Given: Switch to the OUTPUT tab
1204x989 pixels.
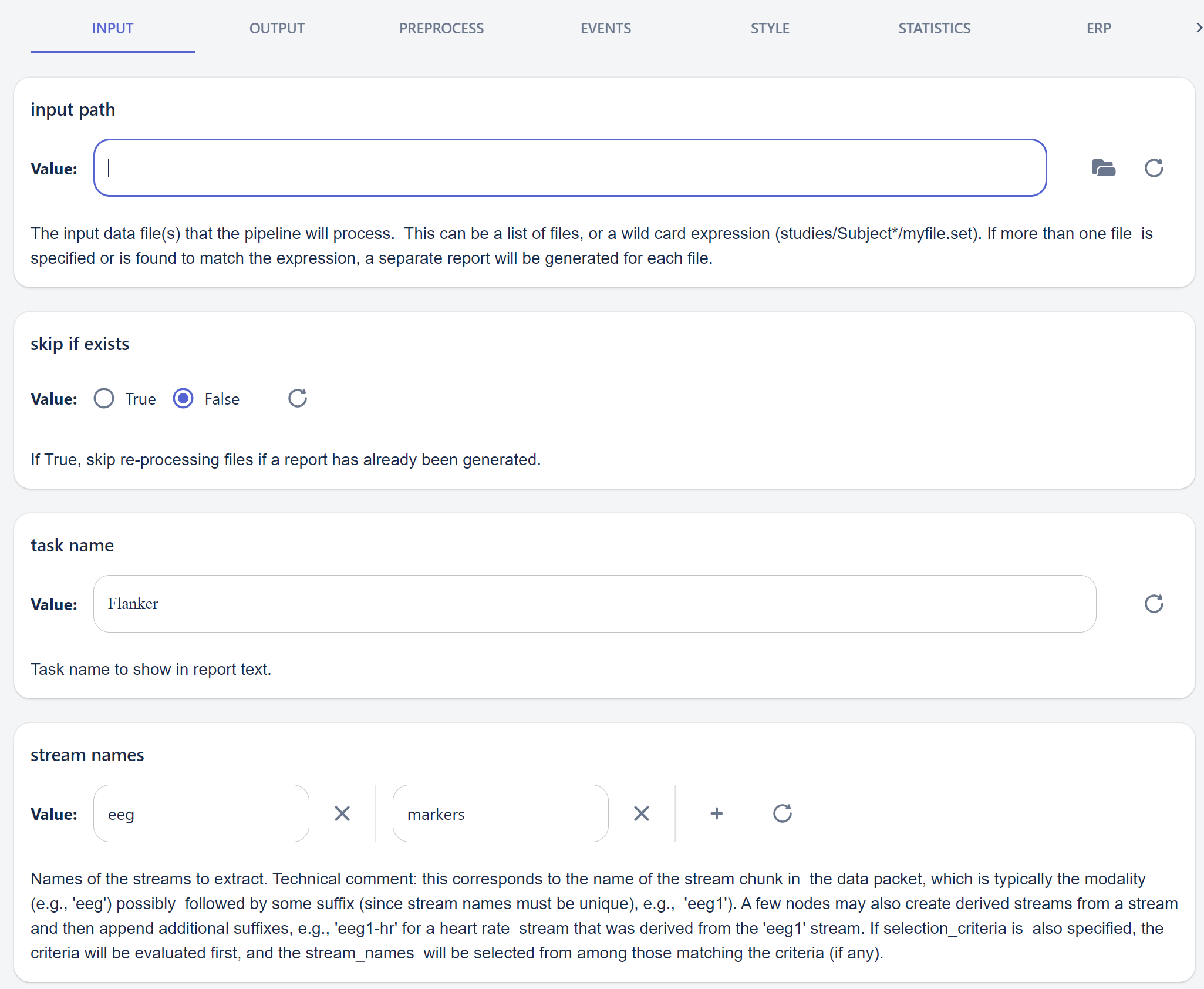Looking at the screenshot, I should point(277,28).
